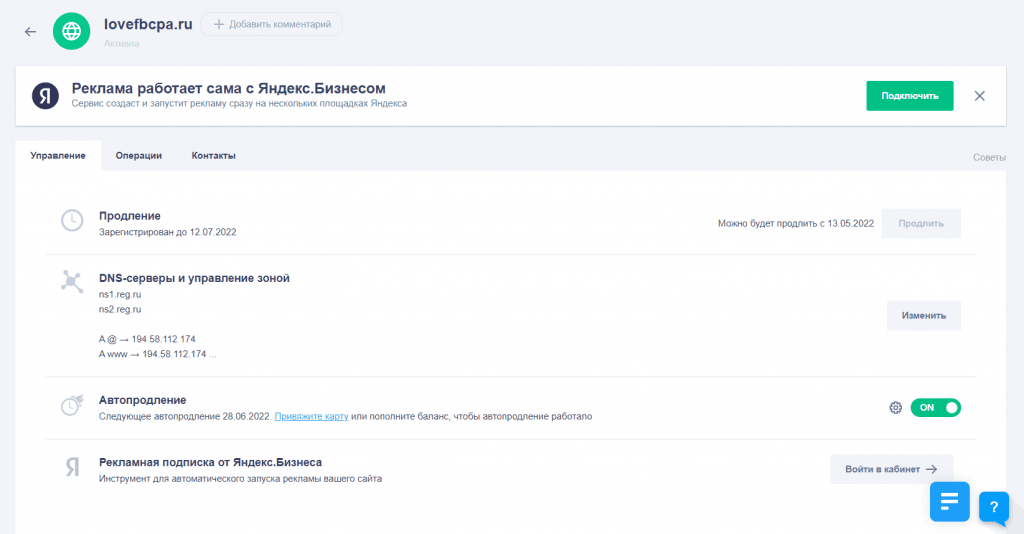Click Войти в кабинет button
Screen dimensions: 1024x534
coord(891,469)
